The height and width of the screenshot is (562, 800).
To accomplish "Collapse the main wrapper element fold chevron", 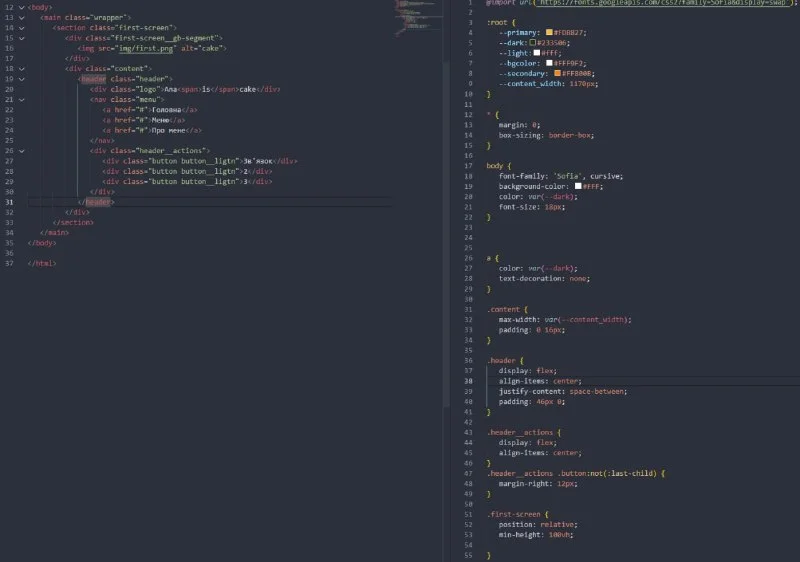I will click(22, 18).
